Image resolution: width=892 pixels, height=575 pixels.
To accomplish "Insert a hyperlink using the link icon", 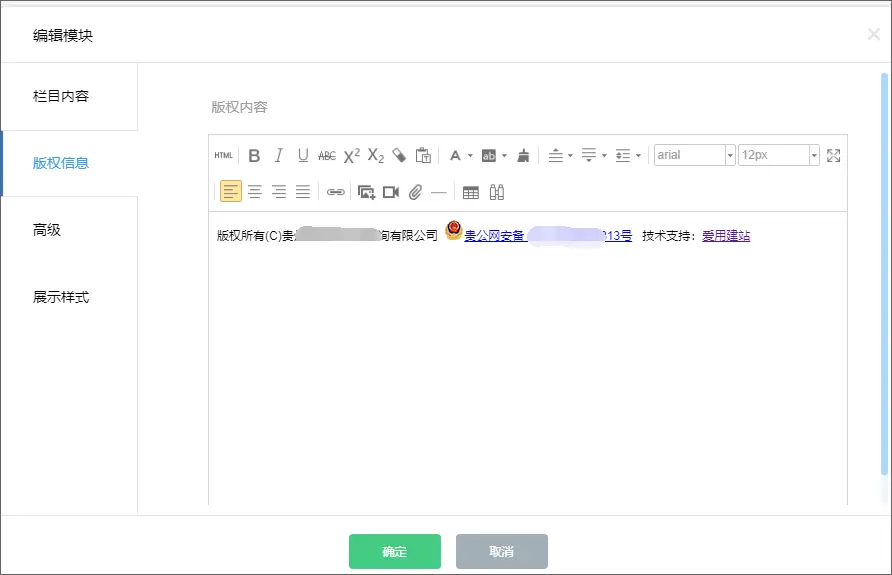I will 336,192.
